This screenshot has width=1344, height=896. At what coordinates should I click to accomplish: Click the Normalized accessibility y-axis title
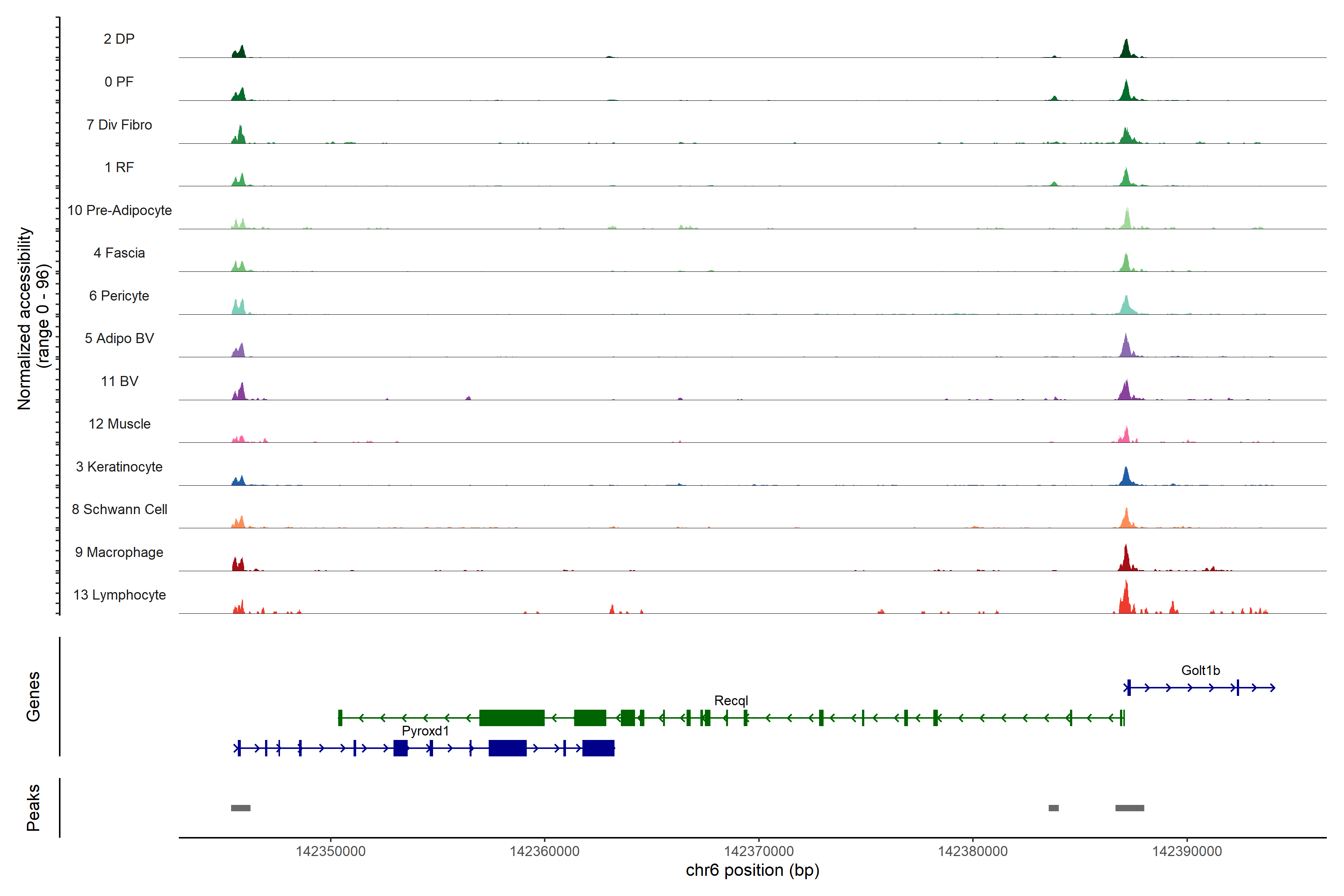pyautogui.click(x=24, y=318)
